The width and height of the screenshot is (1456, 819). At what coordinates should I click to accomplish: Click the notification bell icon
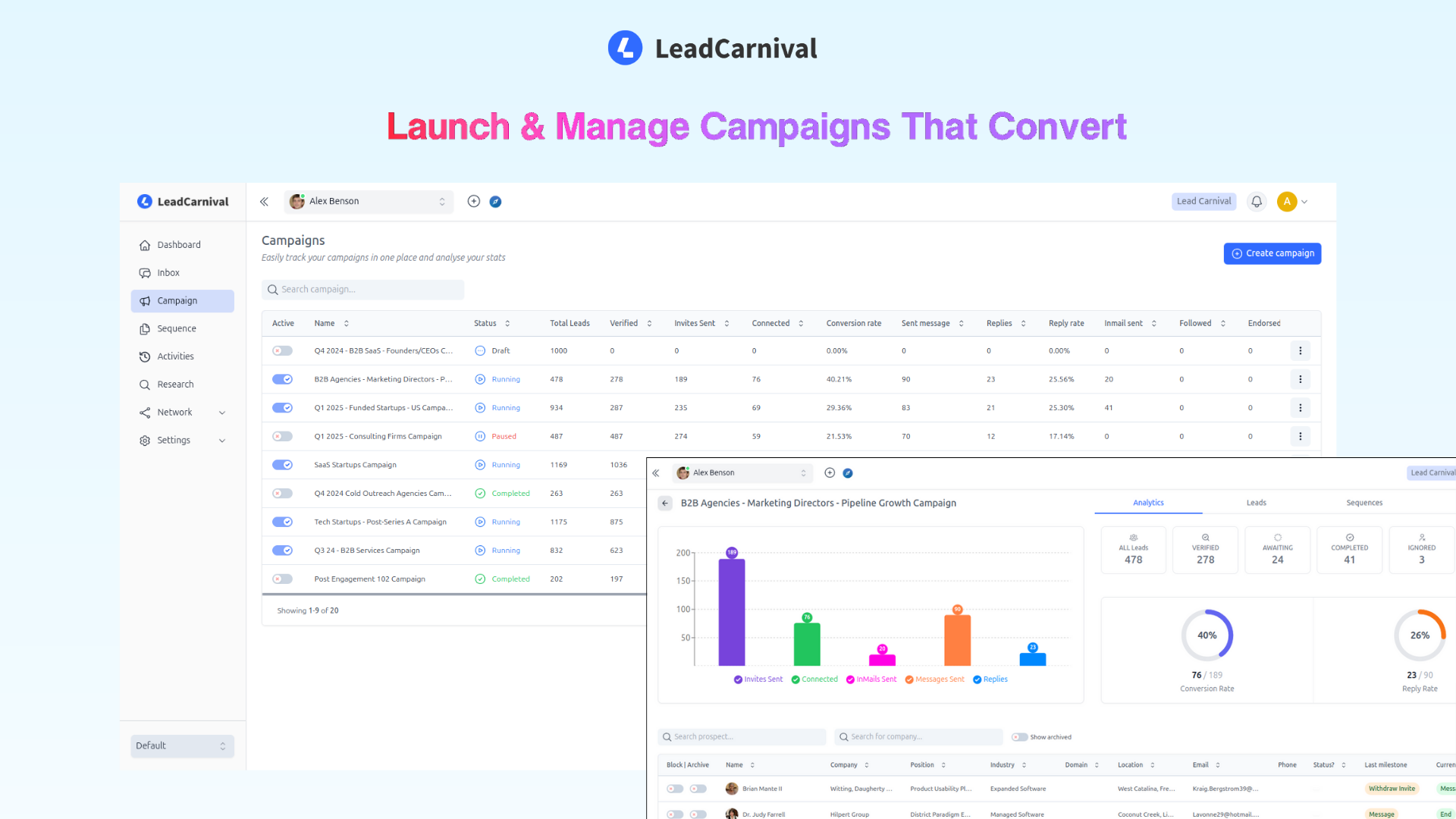click(x=1257, y=202)
